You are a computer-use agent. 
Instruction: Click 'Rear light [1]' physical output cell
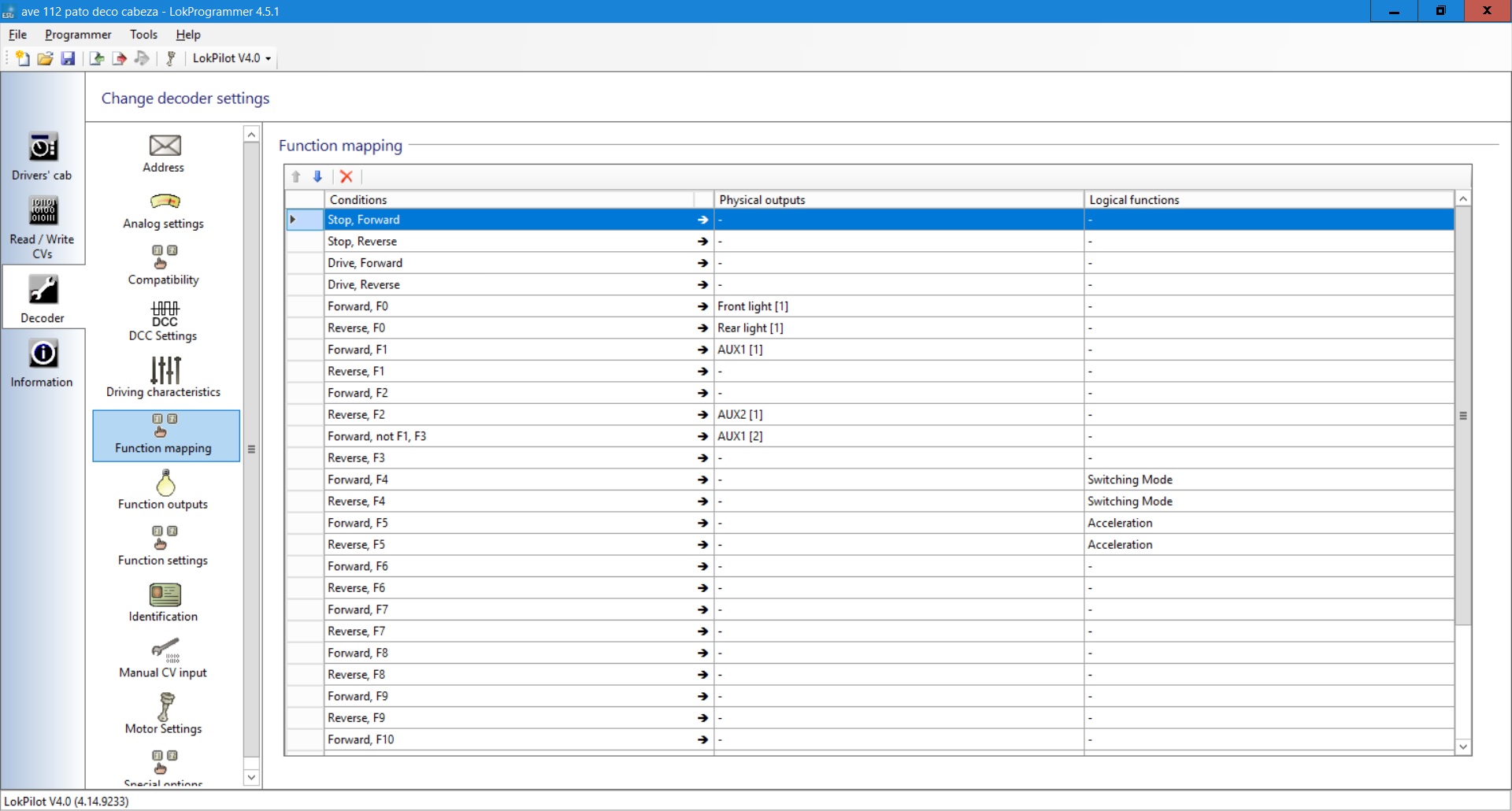click(899, 328)
